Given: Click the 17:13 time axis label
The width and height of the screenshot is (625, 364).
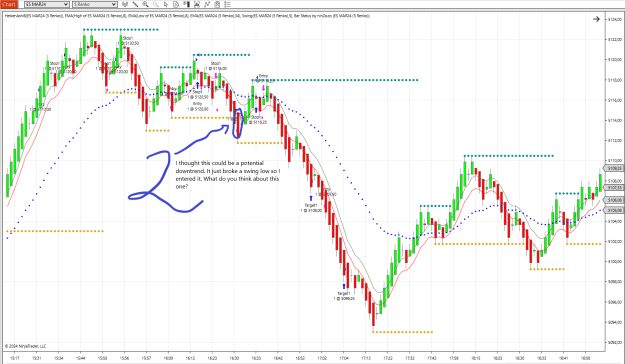Looking at the screenshot, I should (366, 358).
